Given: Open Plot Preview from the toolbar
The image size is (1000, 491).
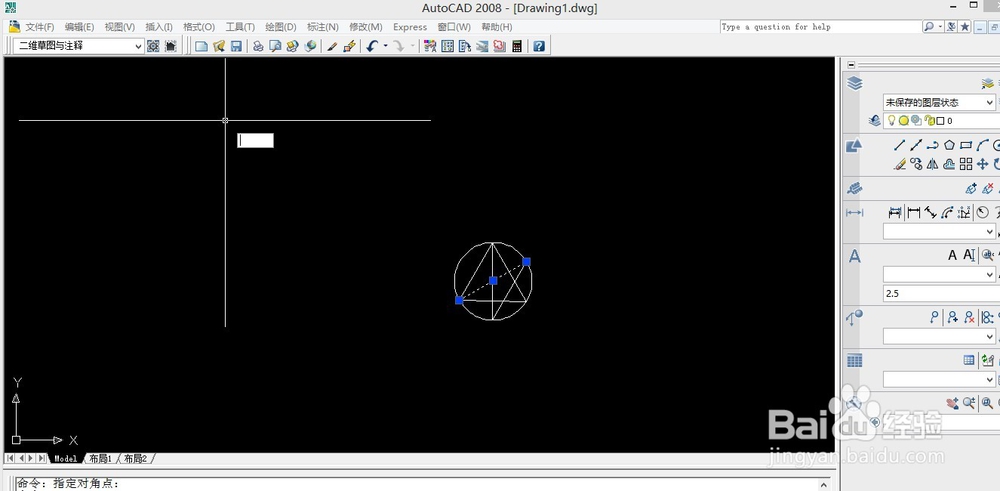Looking at the screenshot, I should [276, 46].
